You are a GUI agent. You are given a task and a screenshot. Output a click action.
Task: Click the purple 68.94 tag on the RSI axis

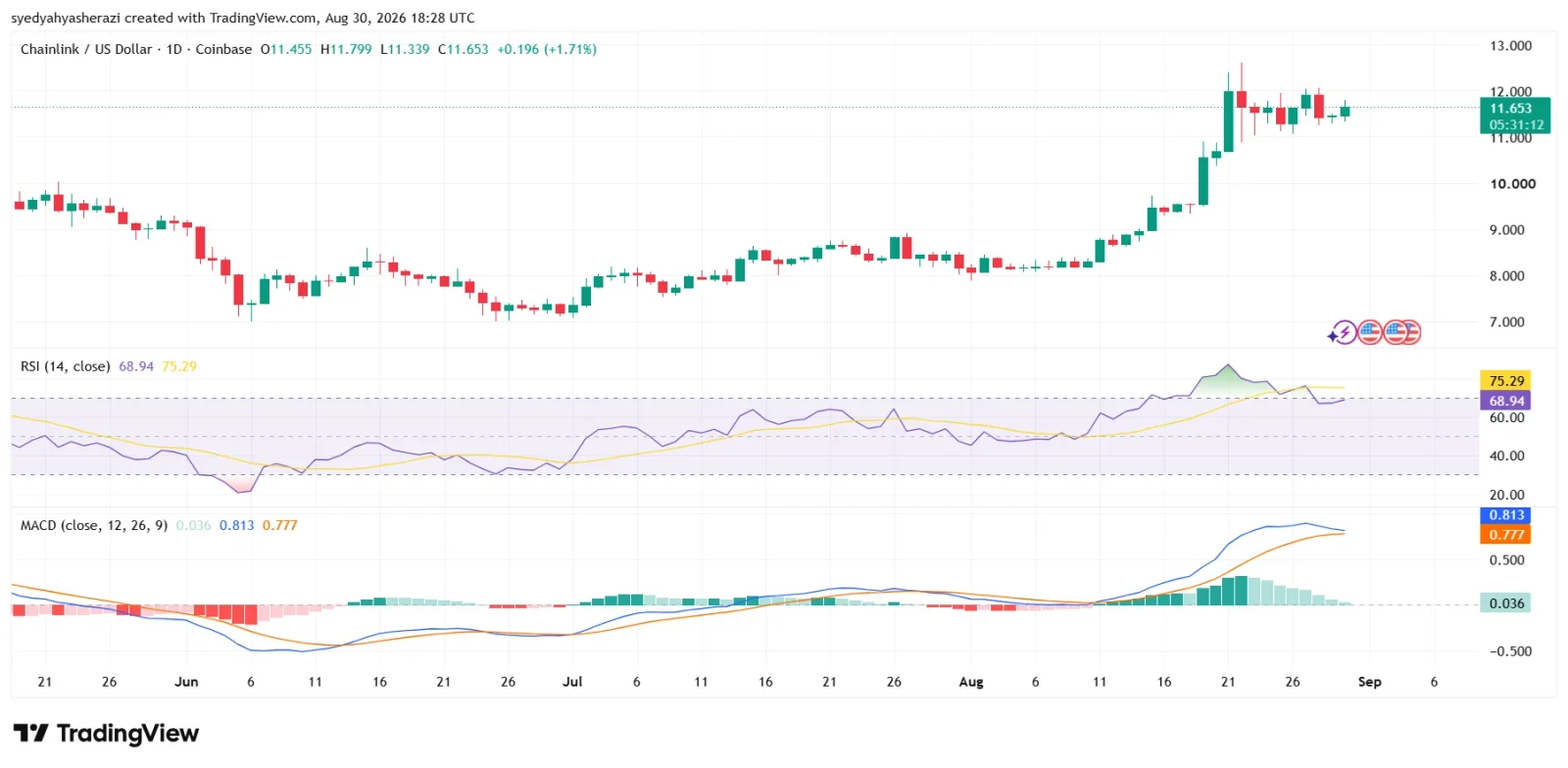tap(1505, 401)
